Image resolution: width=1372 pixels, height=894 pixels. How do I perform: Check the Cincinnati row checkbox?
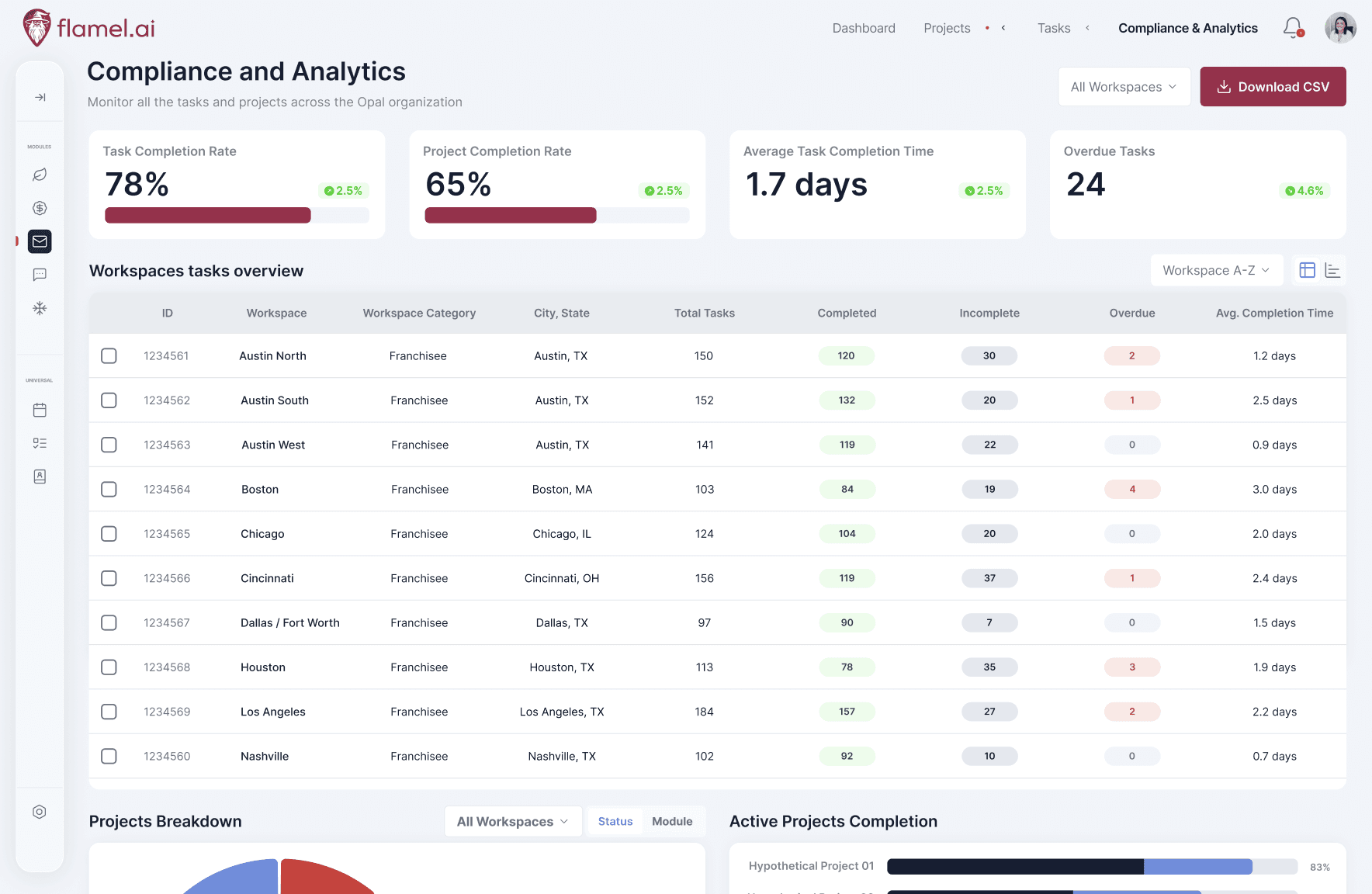(109, 578)
